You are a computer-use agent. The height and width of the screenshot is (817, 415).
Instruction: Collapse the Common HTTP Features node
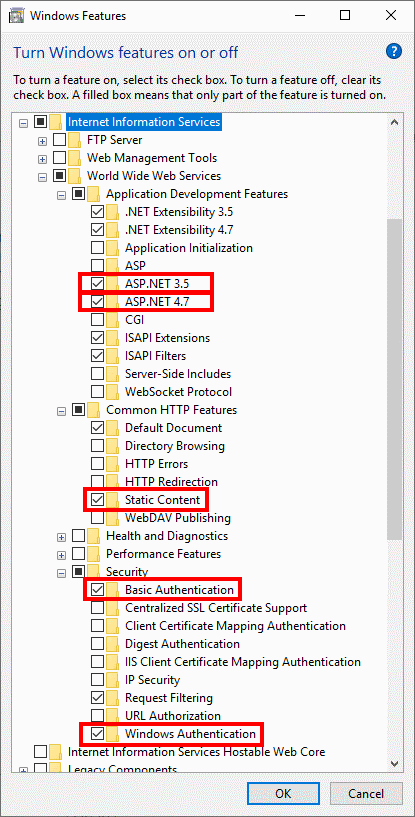click(62, 411)
